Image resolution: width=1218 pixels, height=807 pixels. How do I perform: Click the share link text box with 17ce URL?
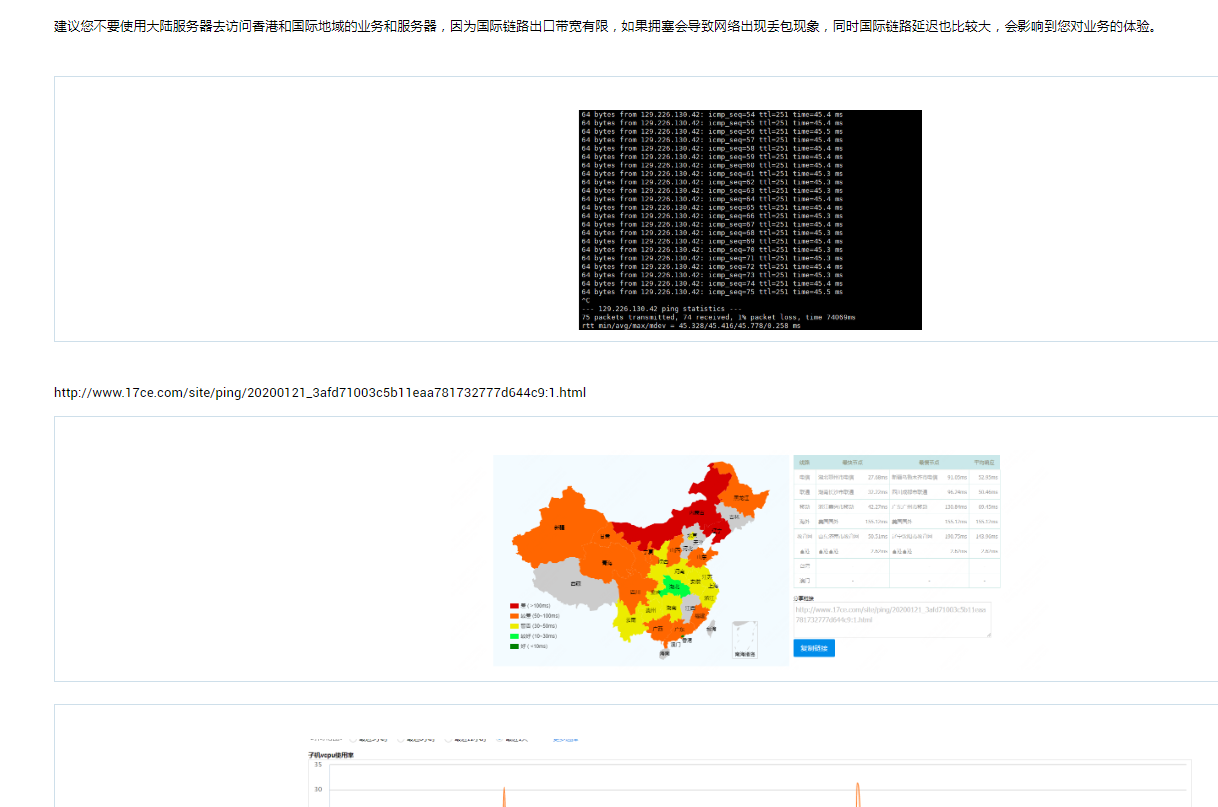pos(892,619)
